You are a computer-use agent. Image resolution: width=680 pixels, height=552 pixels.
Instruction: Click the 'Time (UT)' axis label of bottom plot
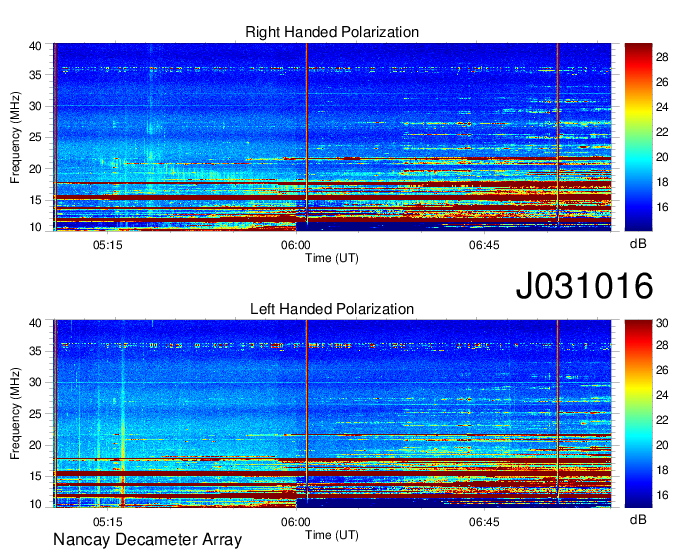point(332,535)
